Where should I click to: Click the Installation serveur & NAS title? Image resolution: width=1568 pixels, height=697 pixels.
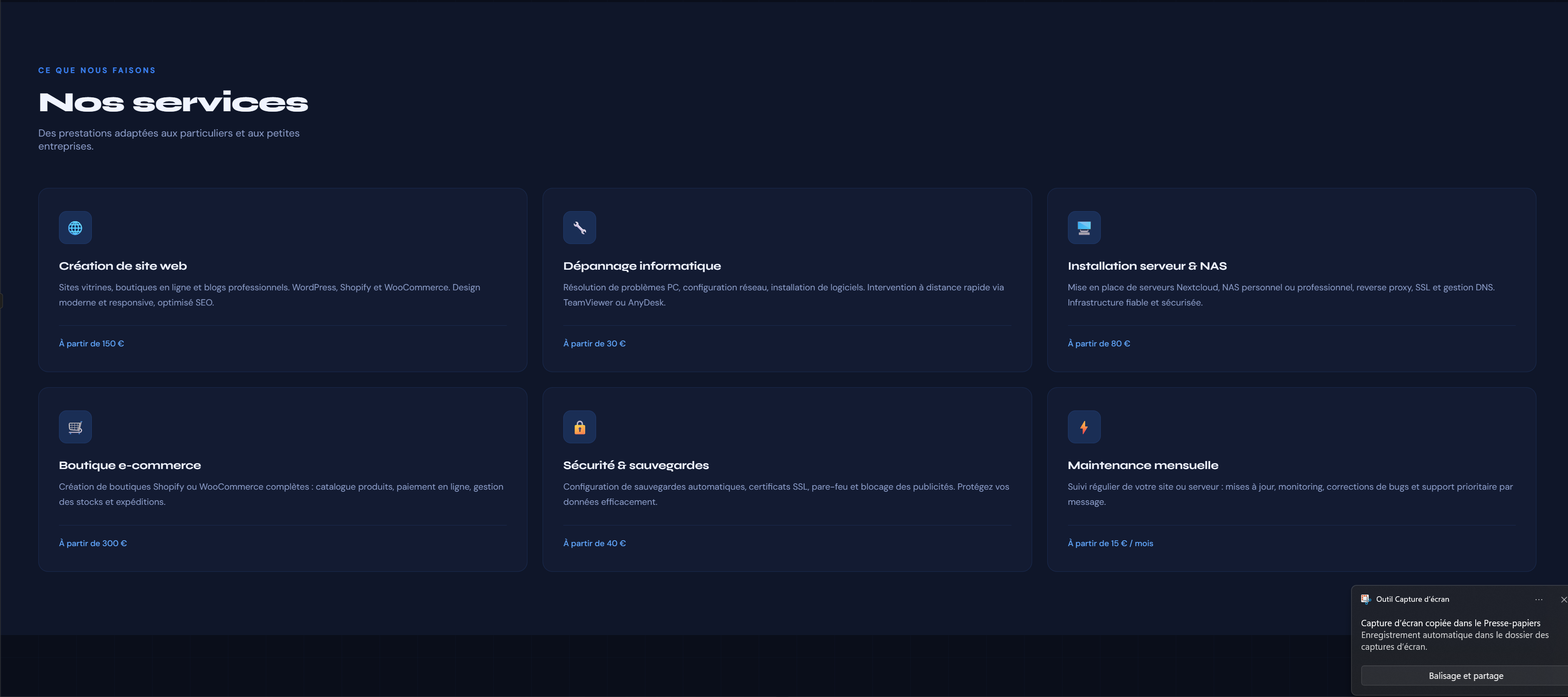click(1147, 266)
